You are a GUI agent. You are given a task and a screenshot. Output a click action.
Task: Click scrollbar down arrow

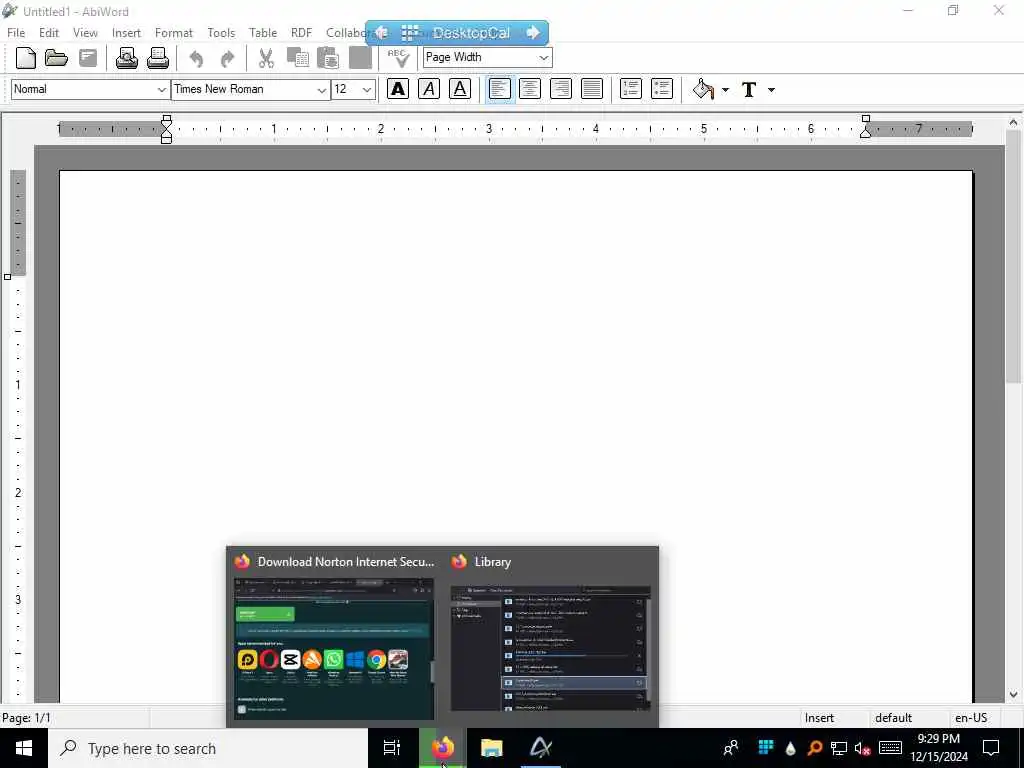pyautogui.click(x=1013, y=695)
